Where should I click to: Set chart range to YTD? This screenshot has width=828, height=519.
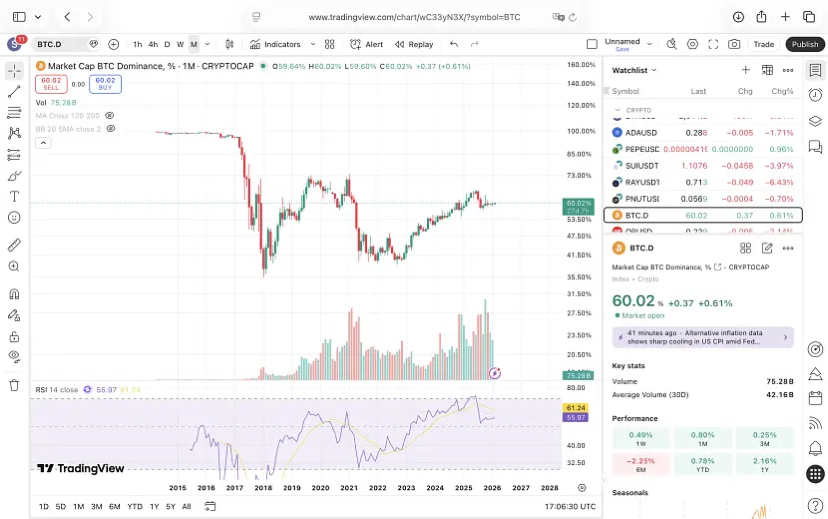135,507
